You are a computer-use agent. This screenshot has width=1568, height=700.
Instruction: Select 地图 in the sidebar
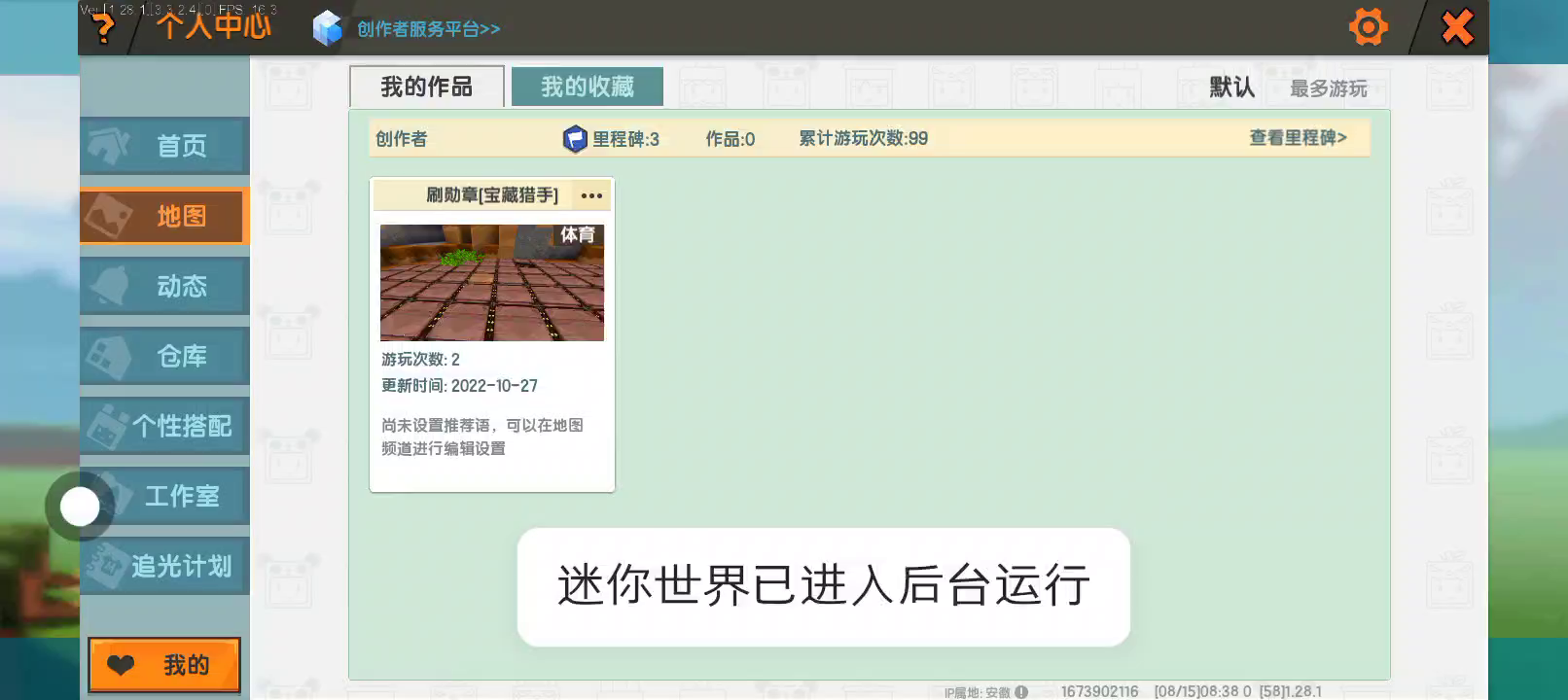tap(164, 216)
